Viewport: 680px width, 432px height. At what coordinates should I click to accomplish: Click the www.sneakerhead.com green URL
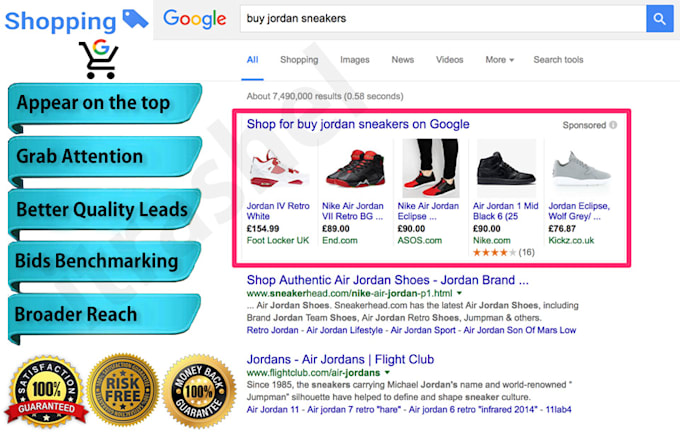350,293
